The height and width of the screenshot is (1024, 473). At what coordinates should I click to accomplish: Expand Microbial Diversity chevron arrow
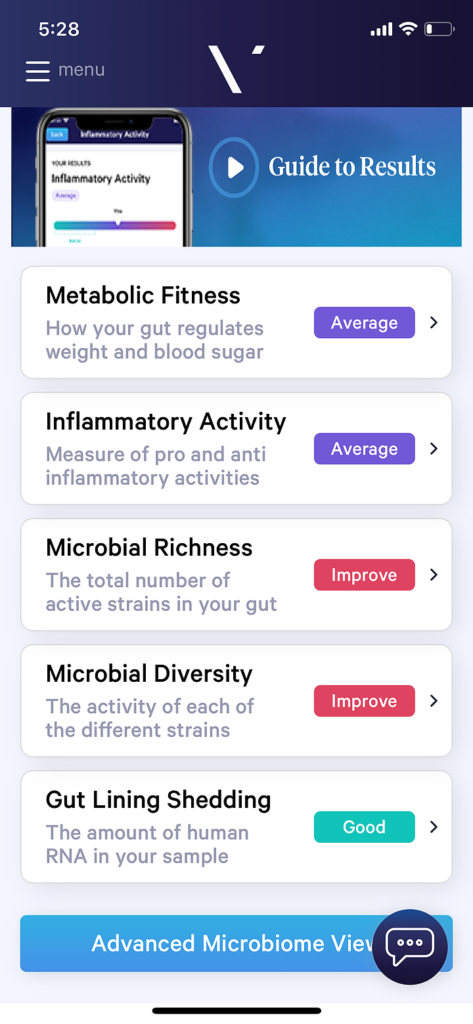click(x=433, y=701)
